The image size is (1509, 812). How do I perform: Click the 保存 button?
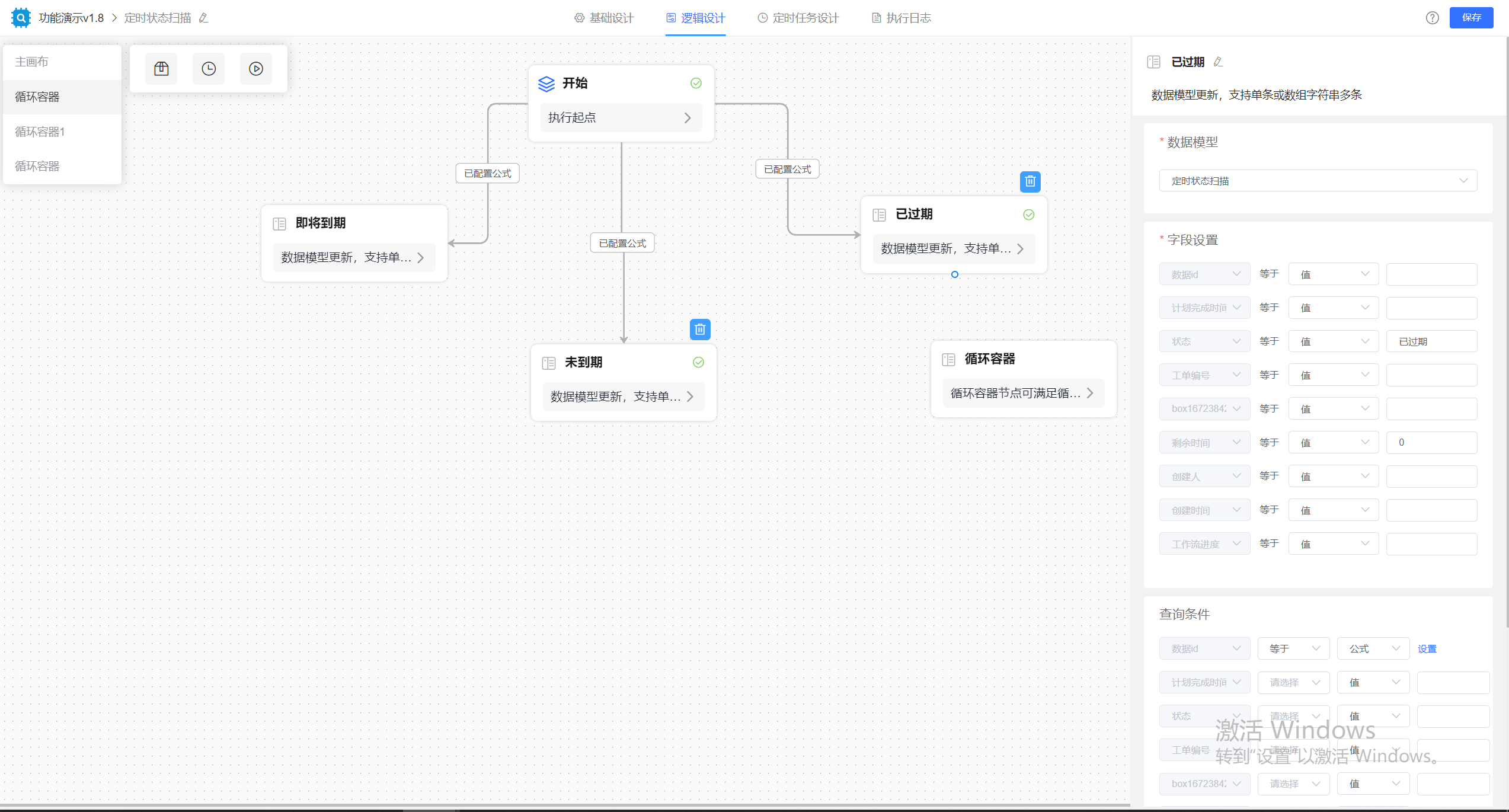click(1471, 18)
